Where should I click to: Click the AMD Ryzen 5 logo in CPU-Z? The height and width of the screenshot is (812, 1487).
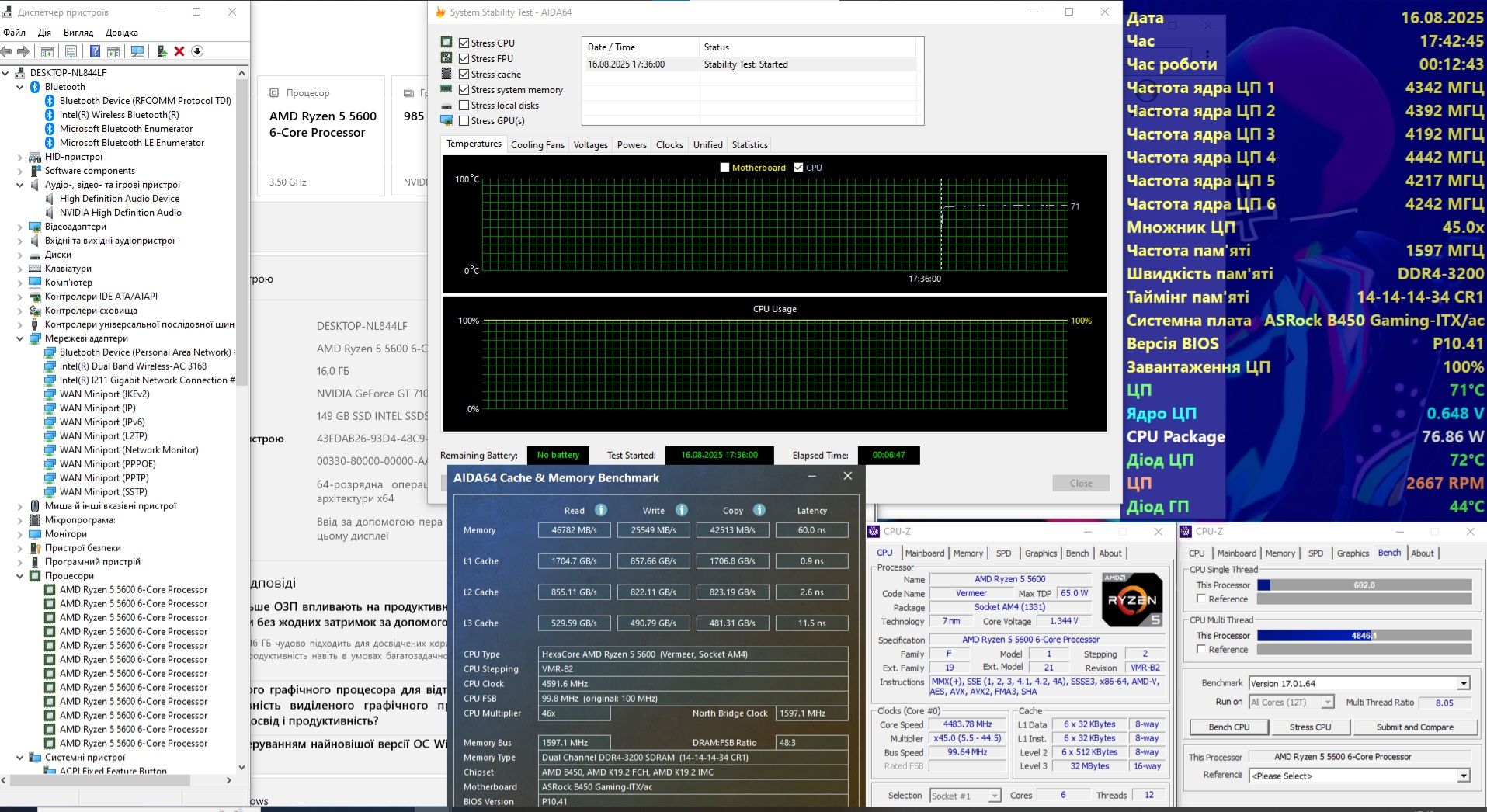point(1132,599)
